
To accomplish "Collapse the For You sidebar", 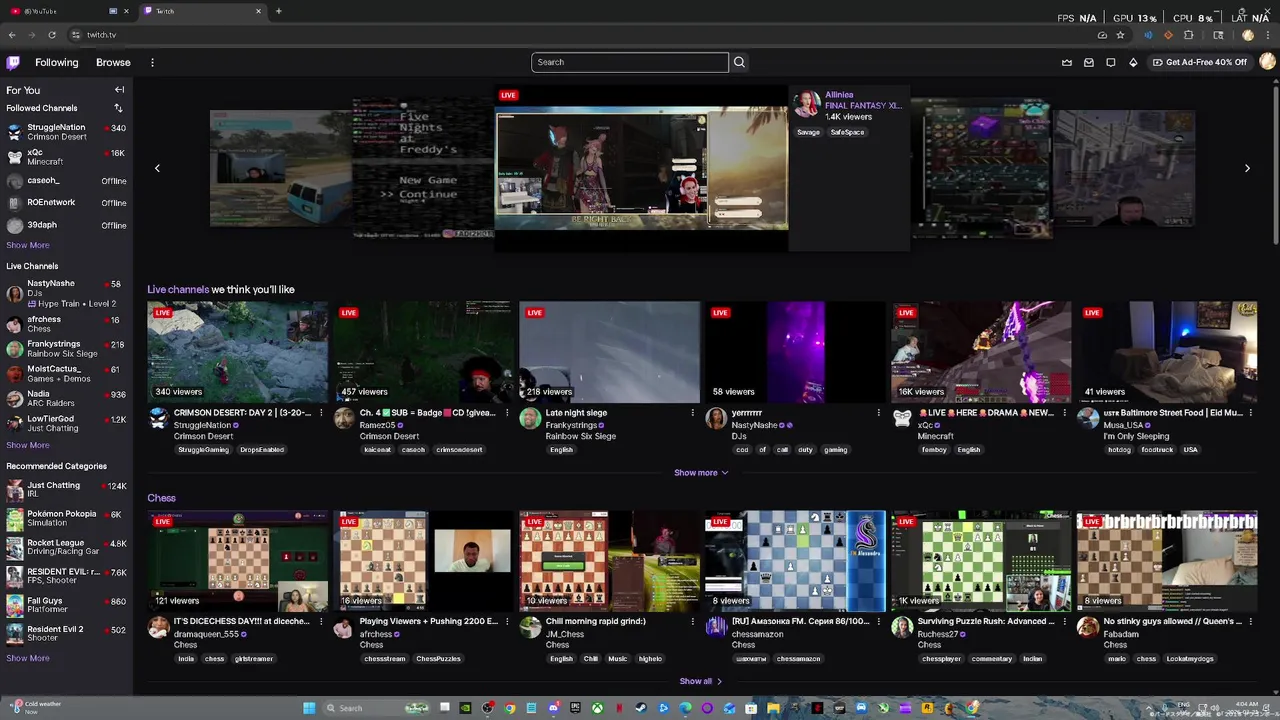I will (x=119, y=90).
